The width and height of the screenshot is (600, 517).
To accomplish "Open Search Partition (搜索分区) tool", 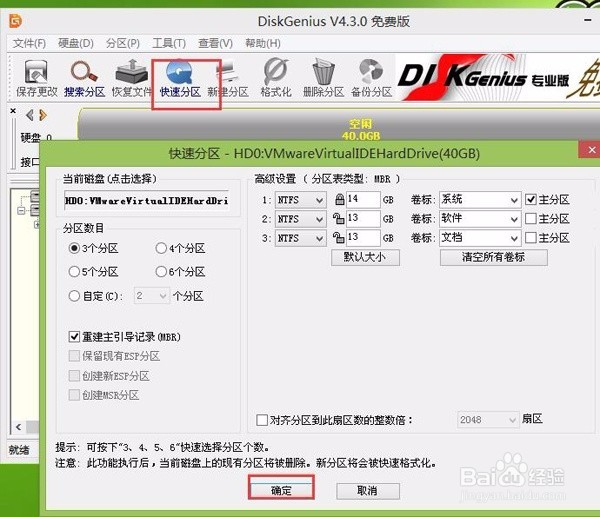I will point(84,78).
